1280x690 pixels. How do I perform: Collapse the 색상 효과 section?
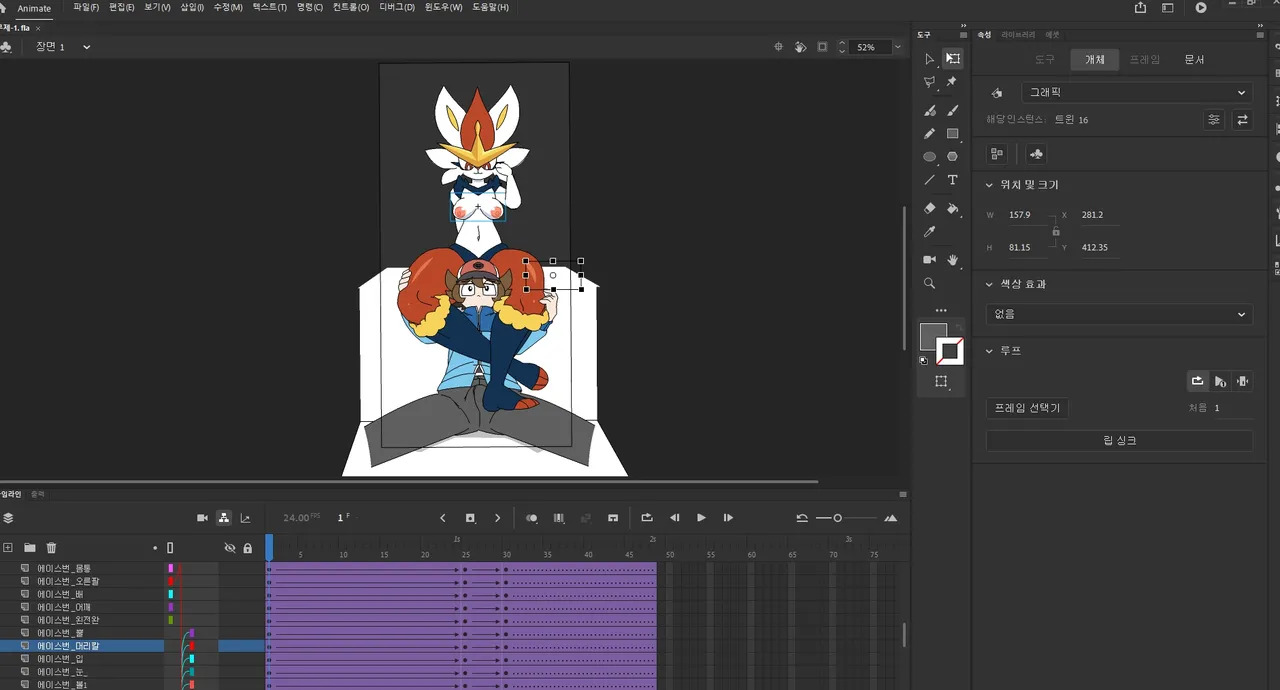989,284
